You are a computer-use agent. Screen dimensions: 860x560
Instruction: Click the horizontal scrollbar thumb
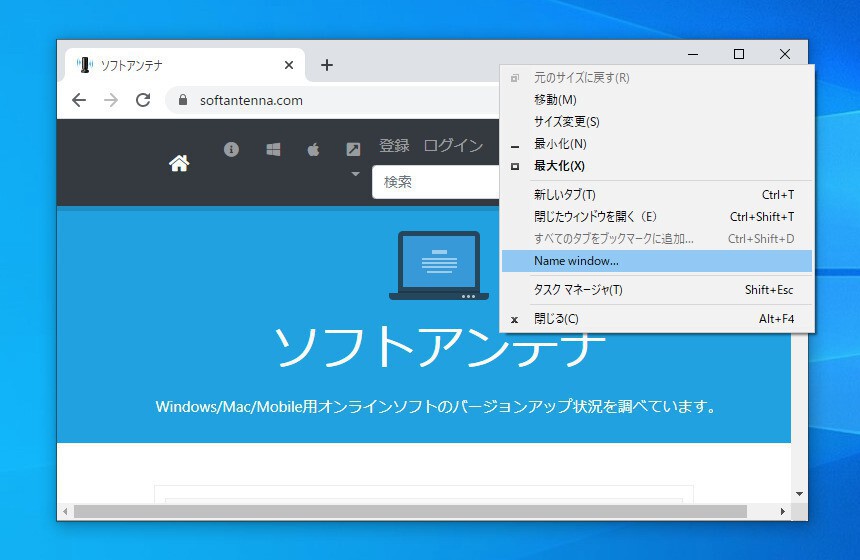click(410, 511)
